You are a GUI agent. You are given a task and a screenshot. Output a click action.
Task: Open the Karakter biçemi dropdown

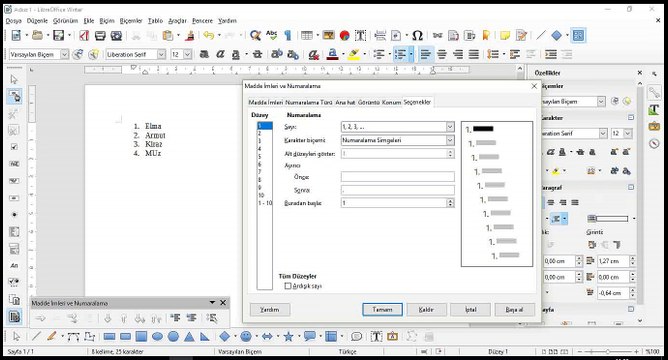pyautogui.click(x=450, y=140)
